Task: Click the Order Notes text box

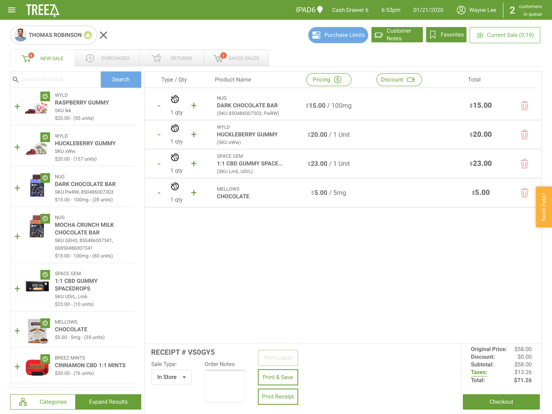Action: 225,386
